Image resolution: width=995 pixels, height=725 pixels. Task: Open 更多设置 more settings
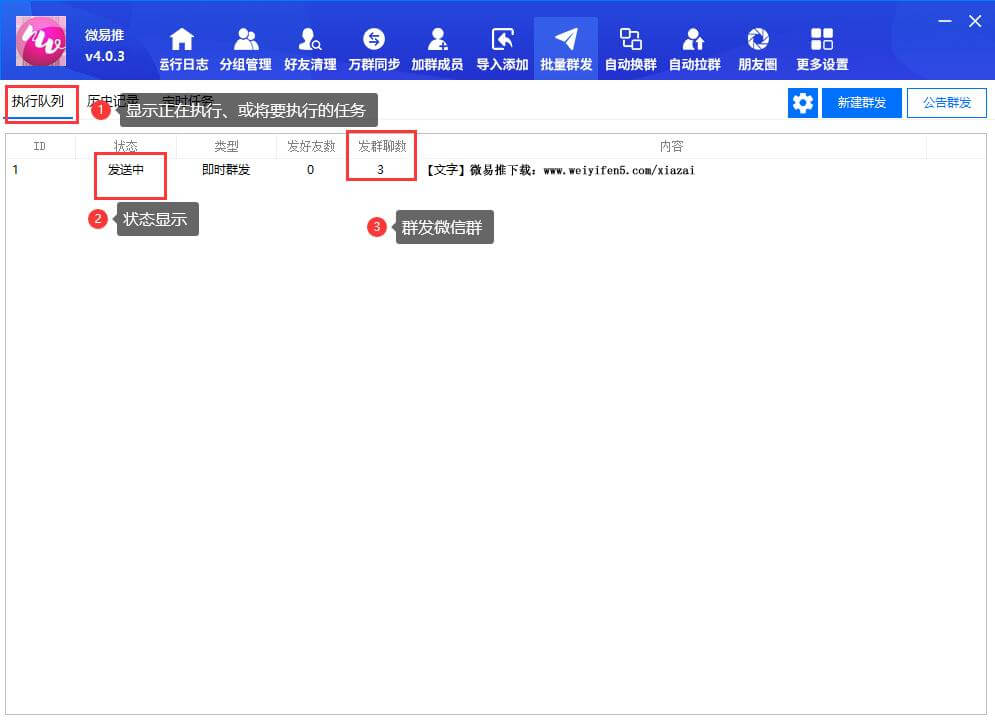[x=822, y=49]
